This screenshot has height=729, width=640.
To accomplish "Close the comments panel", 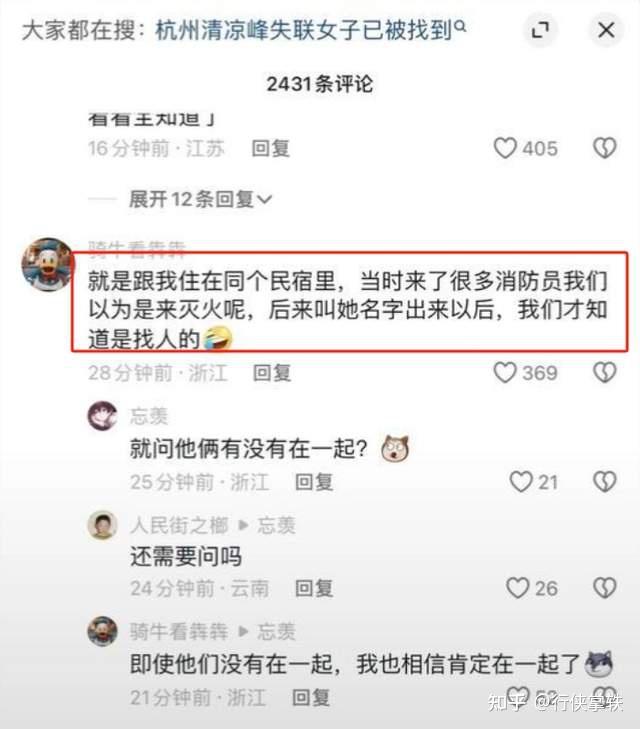I will pos(606,30).
